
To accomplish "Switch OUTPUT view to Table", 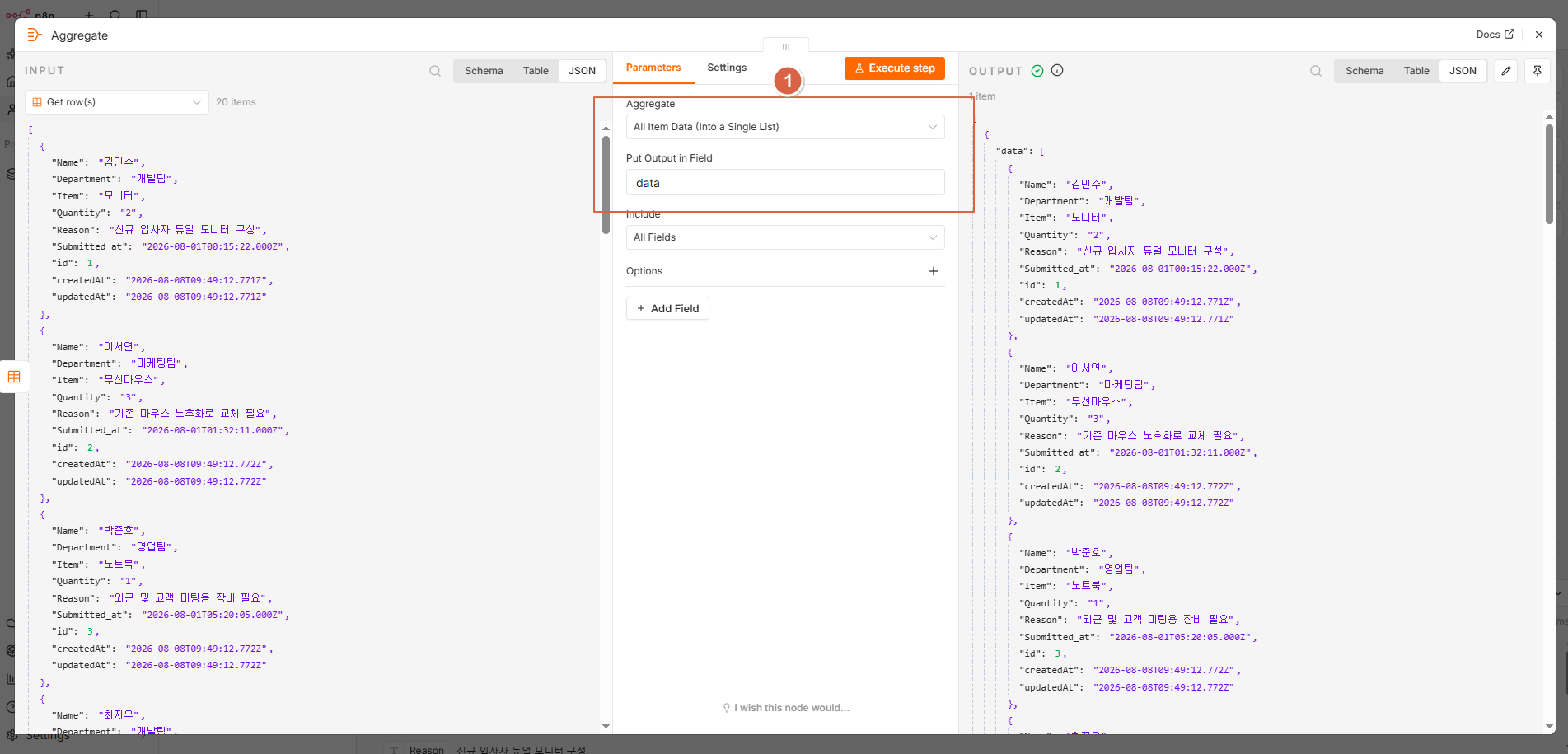I will click(x=1416, y=71).
